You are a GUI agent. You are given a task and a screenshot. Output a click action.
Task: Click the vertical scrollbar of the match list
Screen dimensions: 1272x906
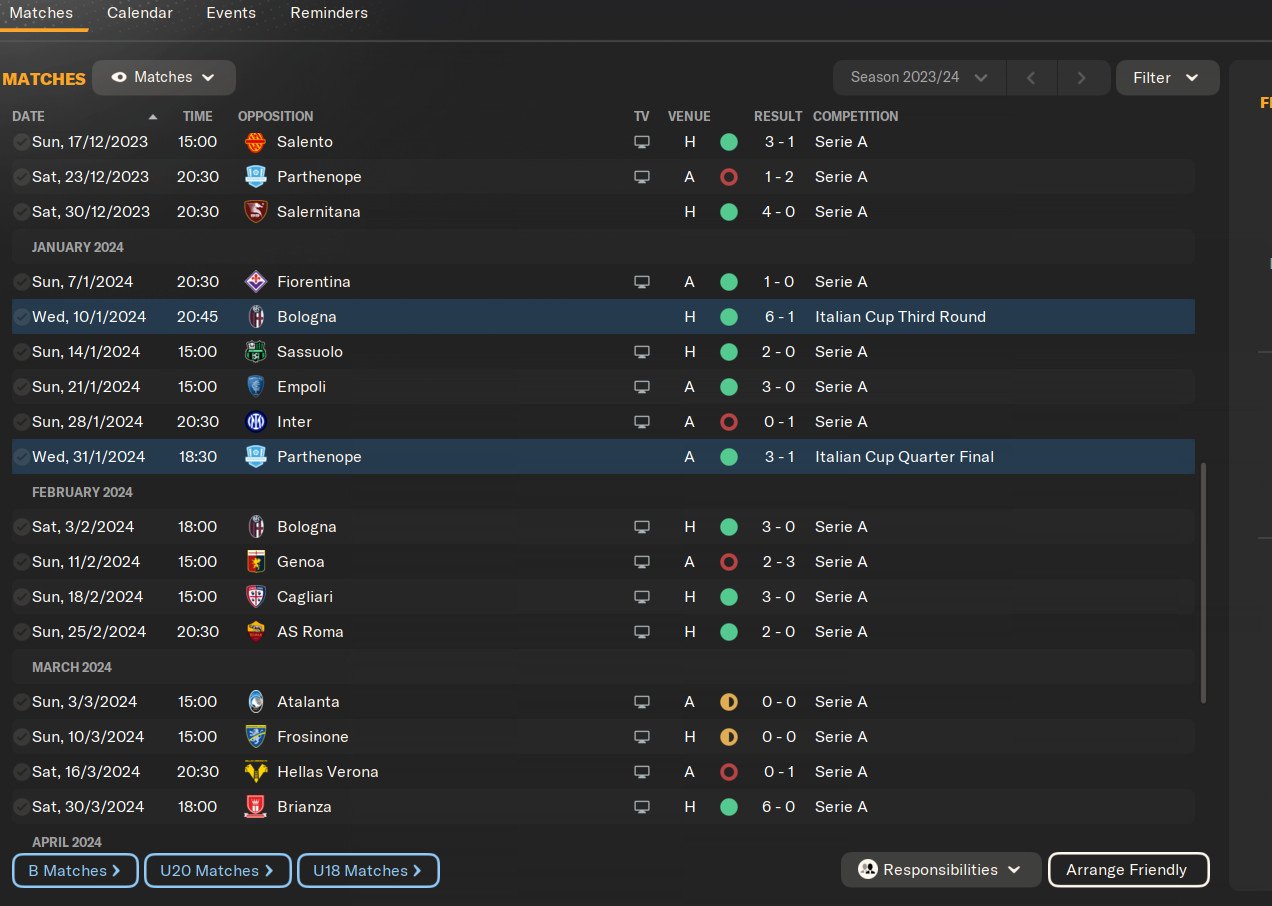click(x=1202, y=582)
